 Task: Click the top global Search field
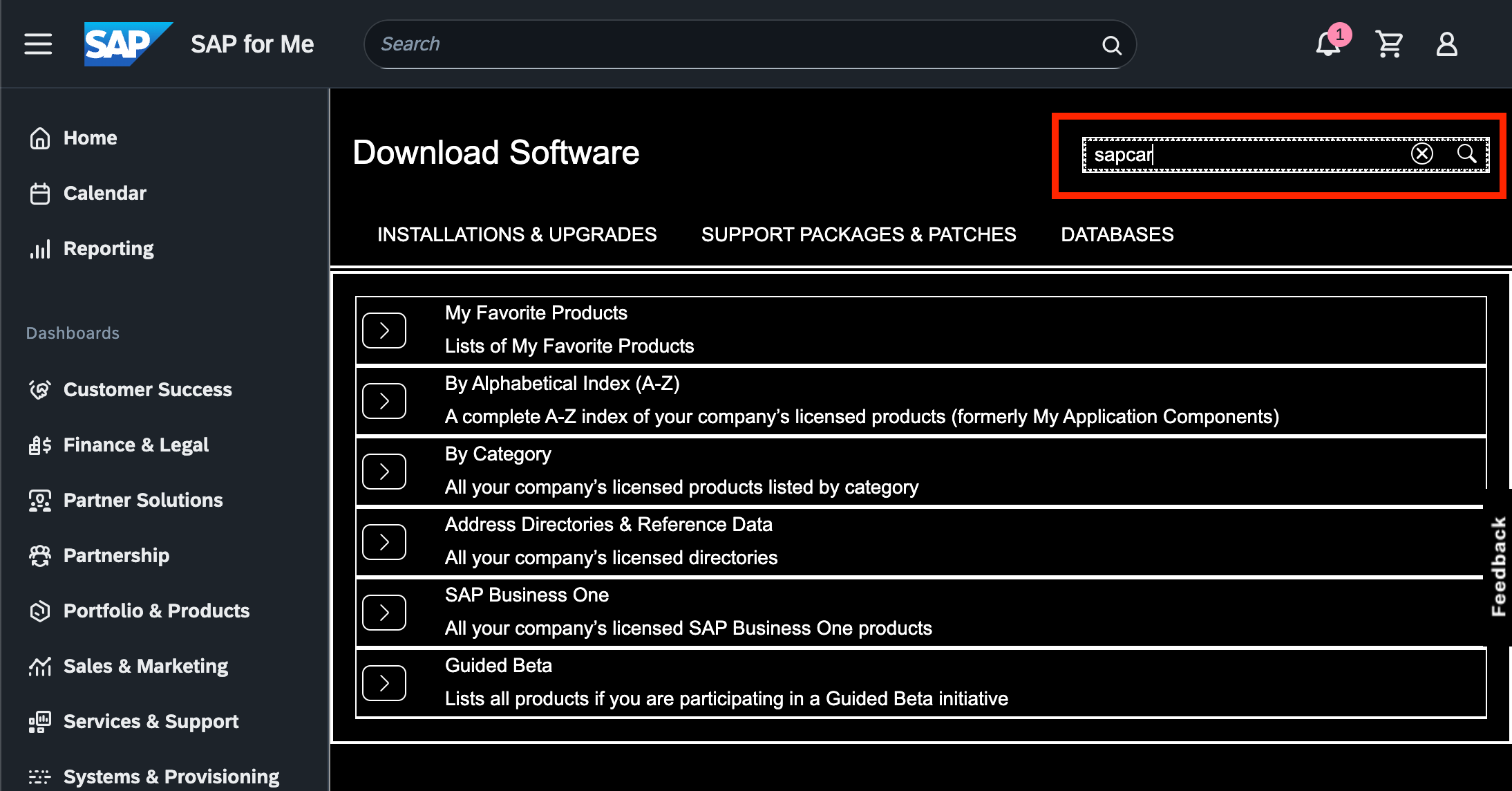[x=733, y=44]
